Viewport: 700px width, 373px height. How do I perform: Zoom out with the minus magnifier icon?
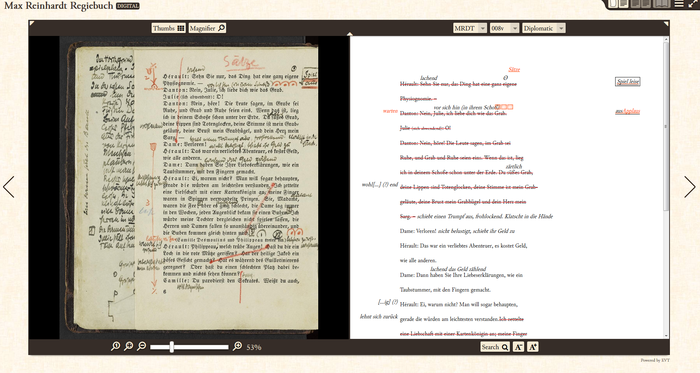click(142, 346)
